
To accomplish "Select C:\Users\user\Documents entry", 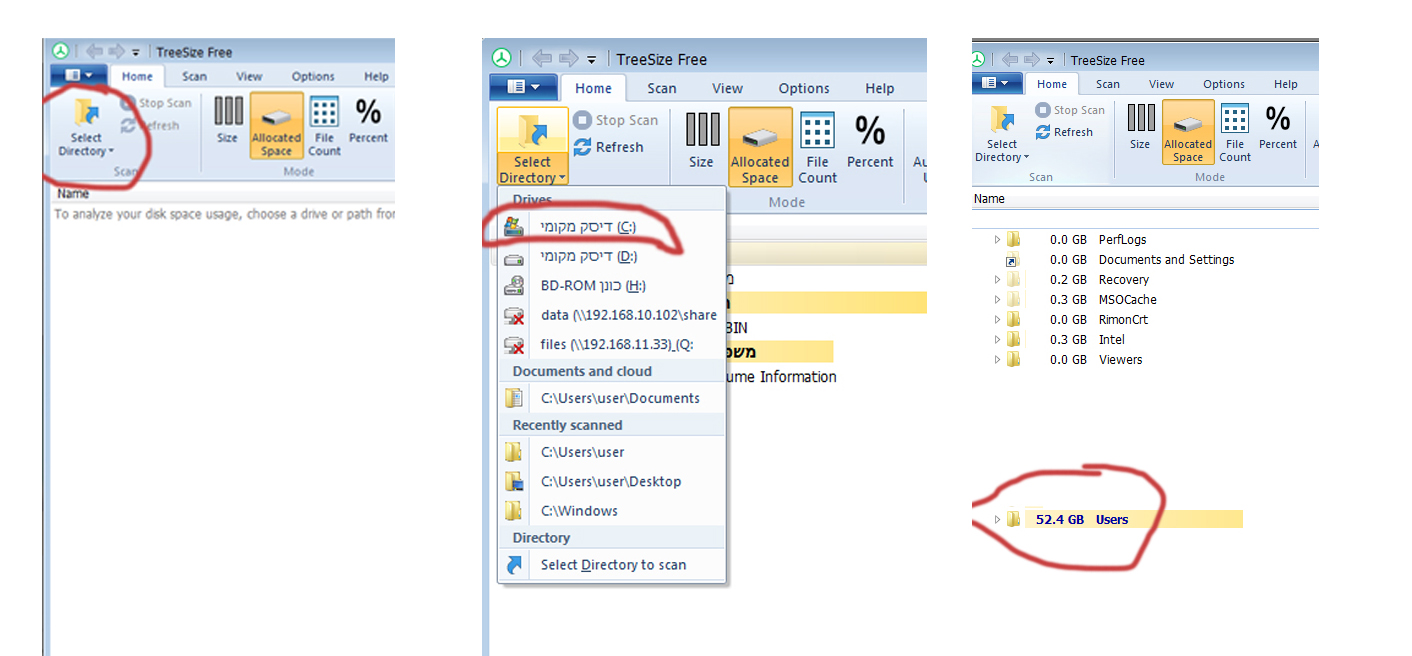I will [x=611, y=398].
